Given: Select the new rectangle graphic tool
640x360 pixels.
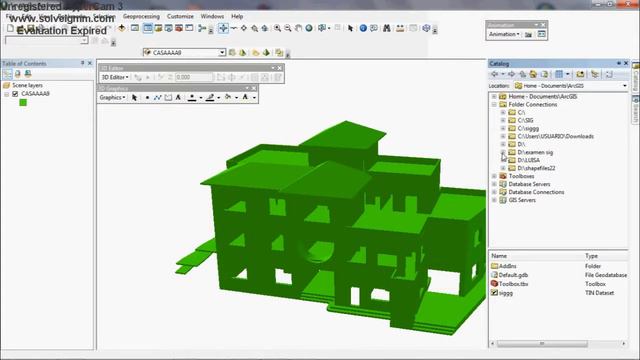Looking at the screenshot, I should pos(168,98).
